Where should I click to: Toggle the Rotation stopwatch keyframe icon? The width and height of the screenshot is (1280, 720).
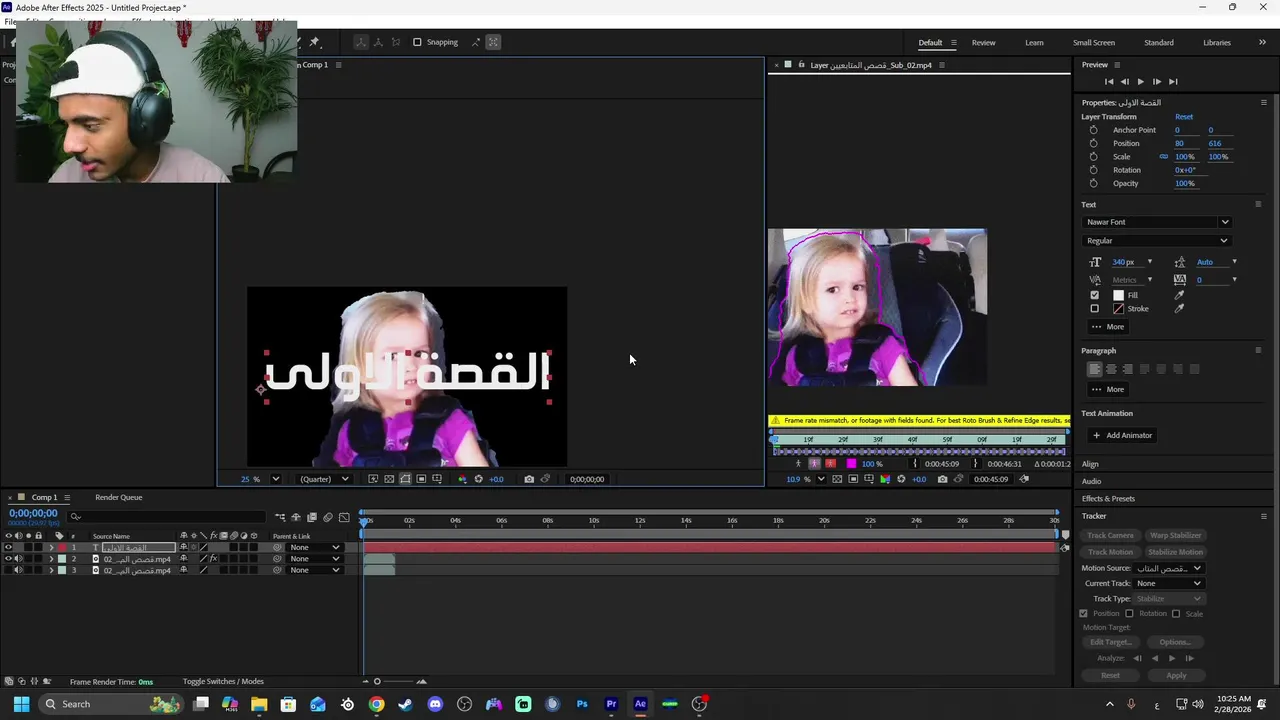point(1093,170)
